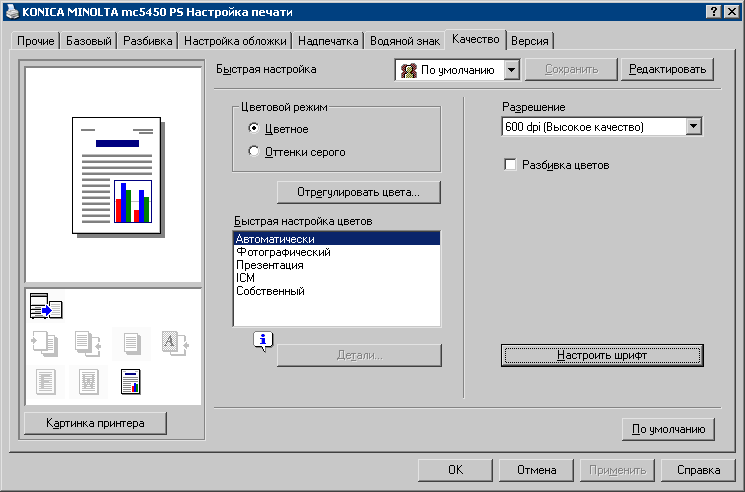Select ICM in the color list

click(337, 278)
